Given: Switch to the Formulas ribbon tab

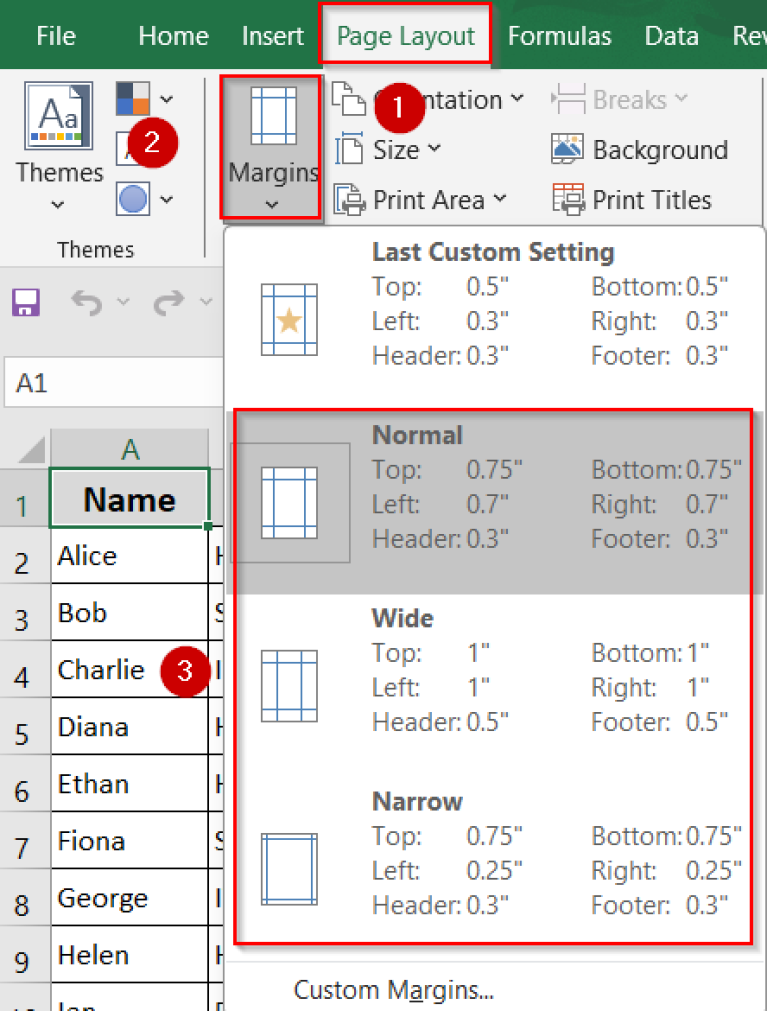Looking at the screenshot, I should click(559, 35).
